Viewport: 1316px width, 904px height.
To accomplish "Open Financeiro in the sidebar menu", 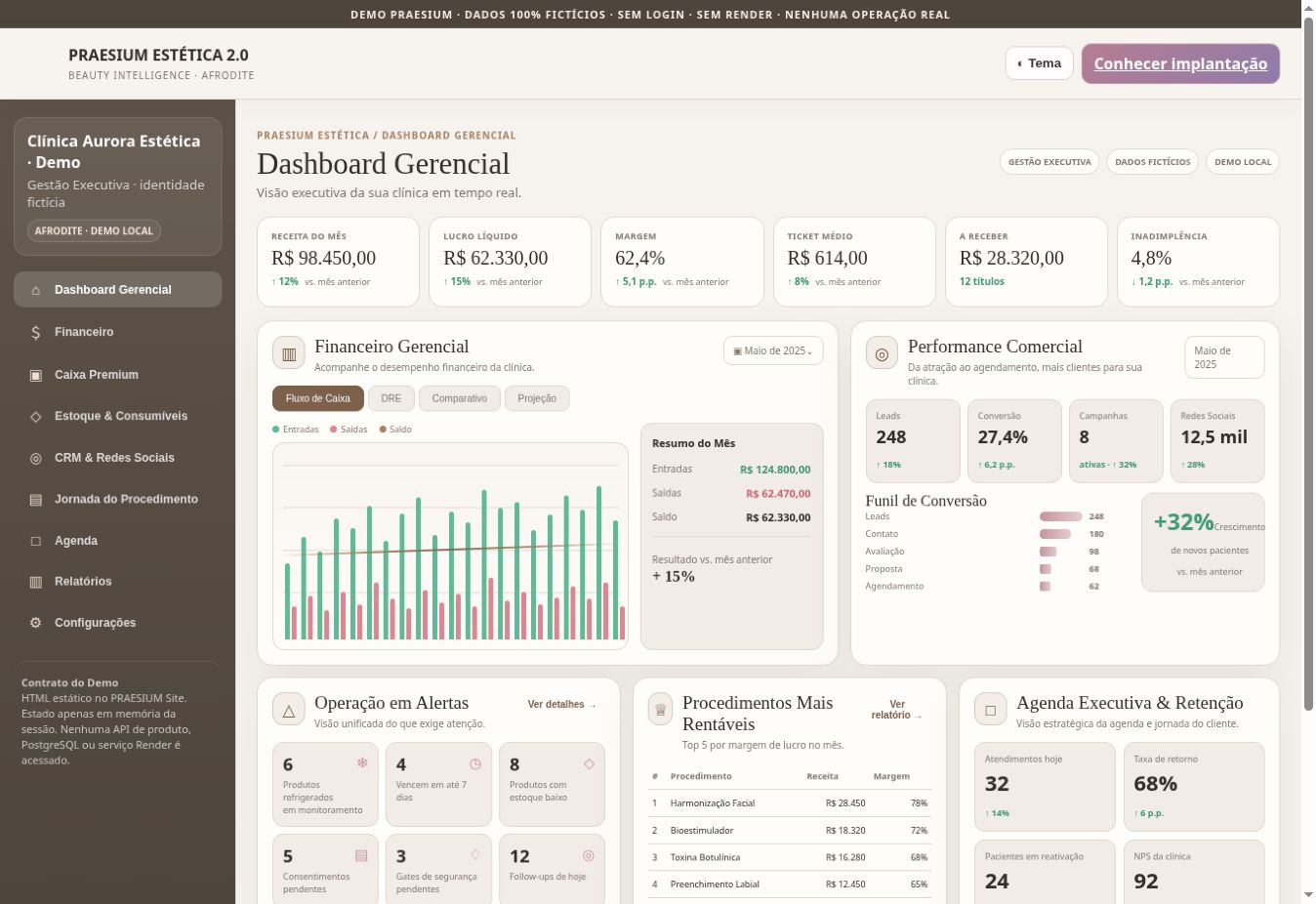I will pos(118,332).
